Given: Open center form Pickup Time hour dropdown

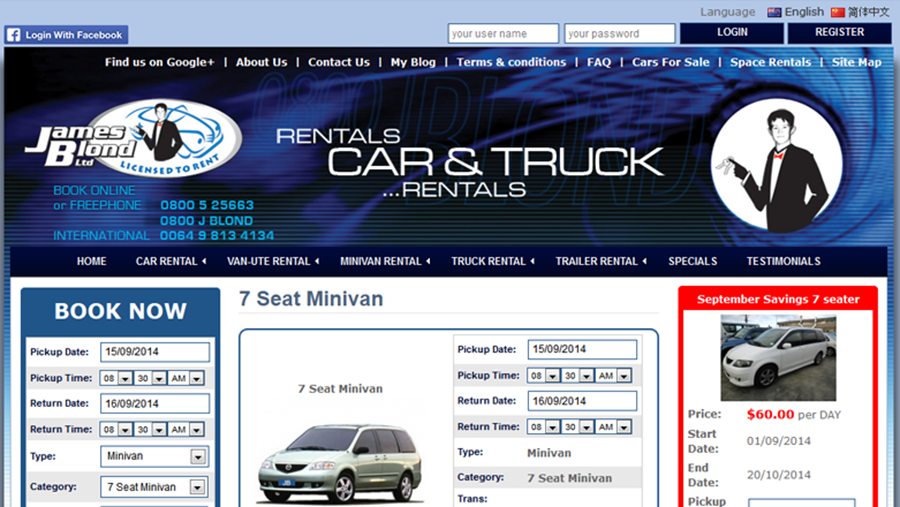Looking at the screenshot, I should tap(543, 376).
